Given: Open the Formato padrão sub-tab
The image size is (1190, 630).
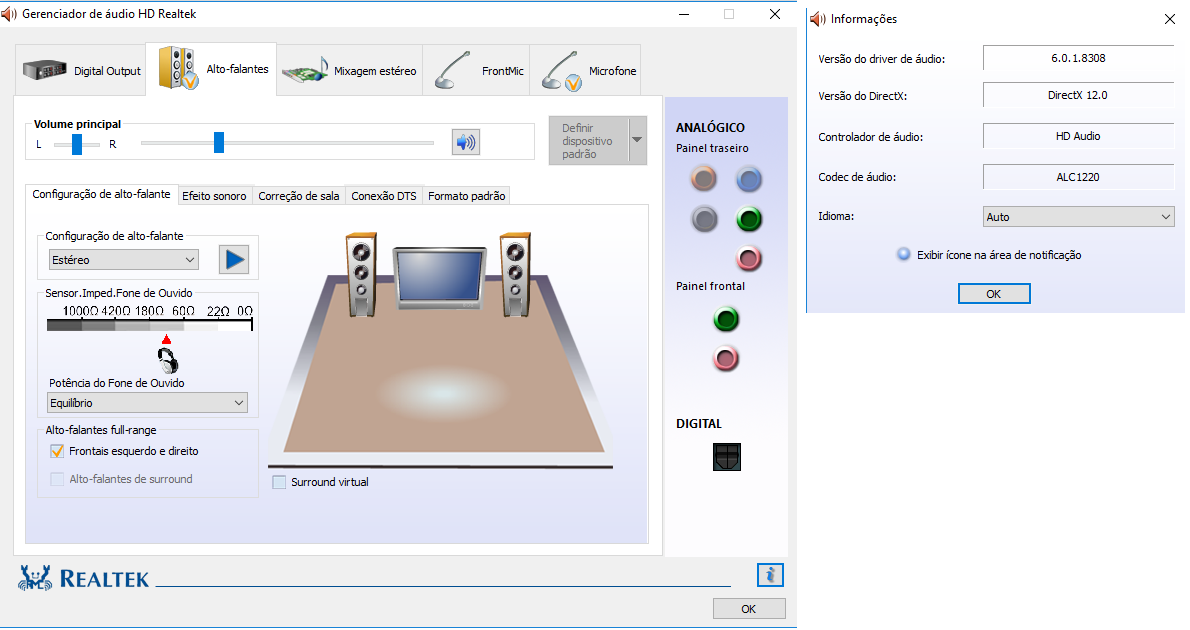Looking at the screenshot, I should [467, 196].
